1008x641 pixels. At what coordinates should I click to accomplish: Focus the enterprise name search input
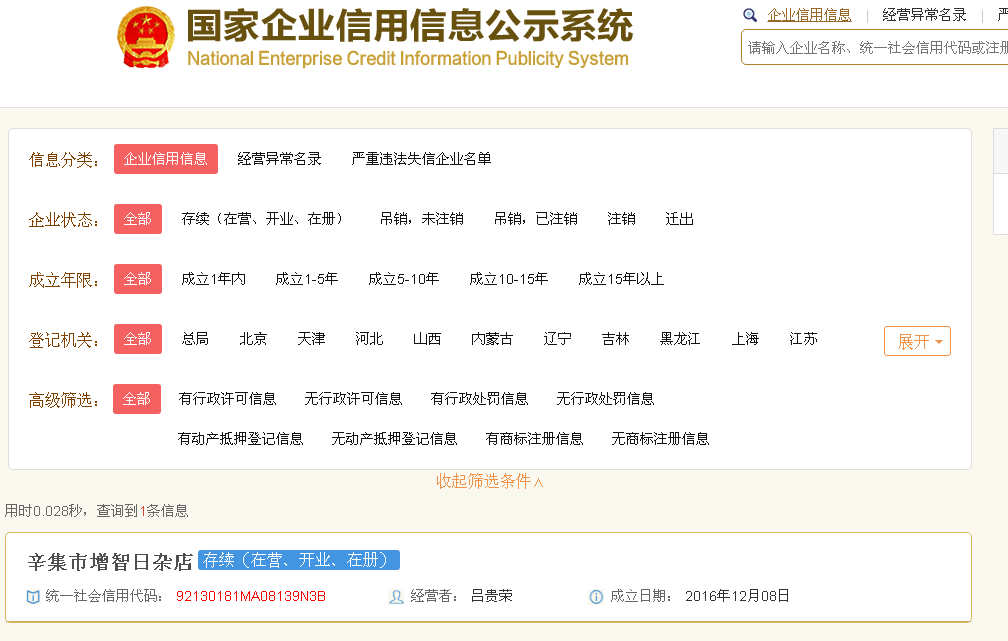click(874, 48)
